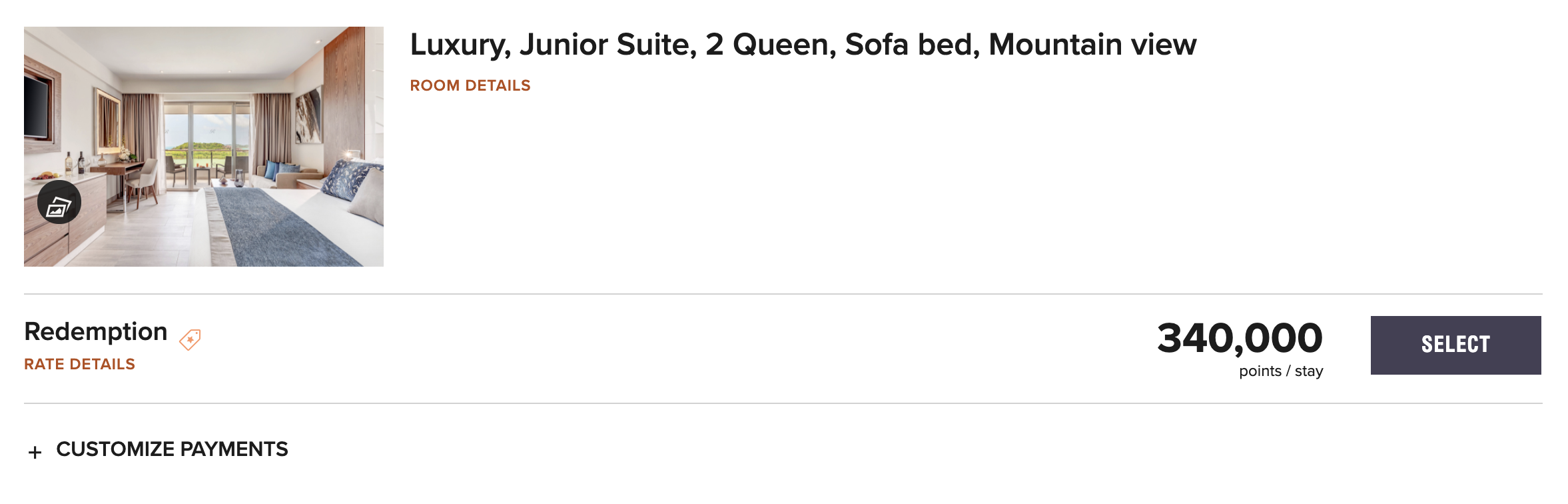Click the Redemption rate name
The width and height of the screenshot is (1568, 504).
(x=95, y=331)
